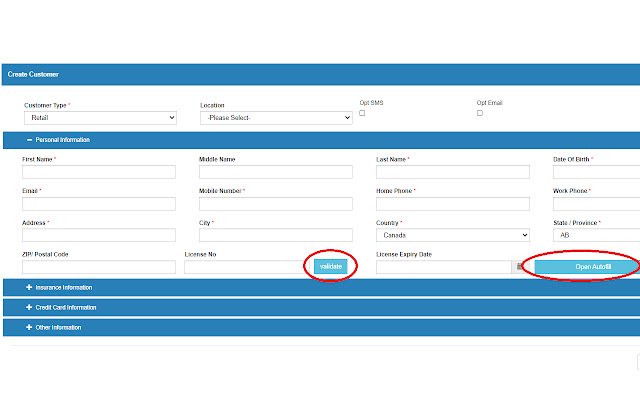Viewport: 640px width, 400px height.
Task: Open the Customer Type dropdown
Action: point(100,118)
